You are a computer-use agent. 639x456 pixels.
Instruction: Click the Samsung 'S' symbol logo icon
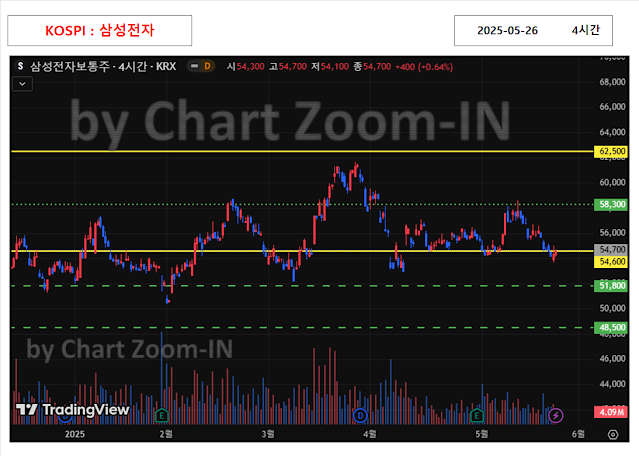(20, 66)
